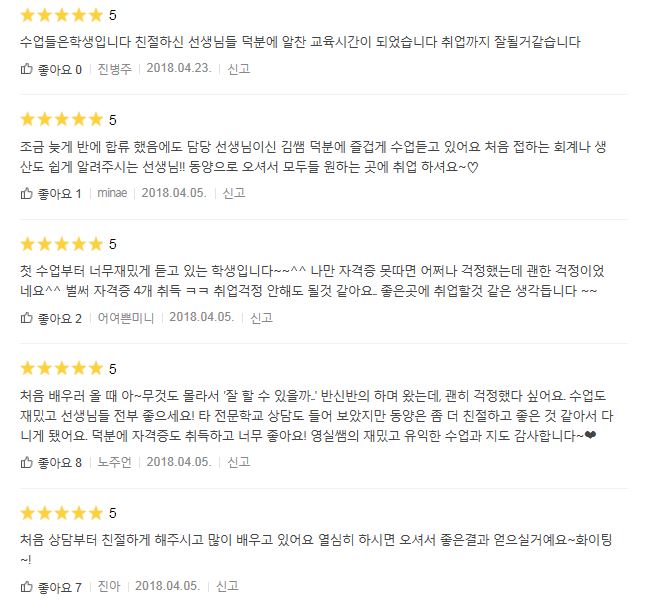Click the five-star rating on minae's review

point(61,120)
